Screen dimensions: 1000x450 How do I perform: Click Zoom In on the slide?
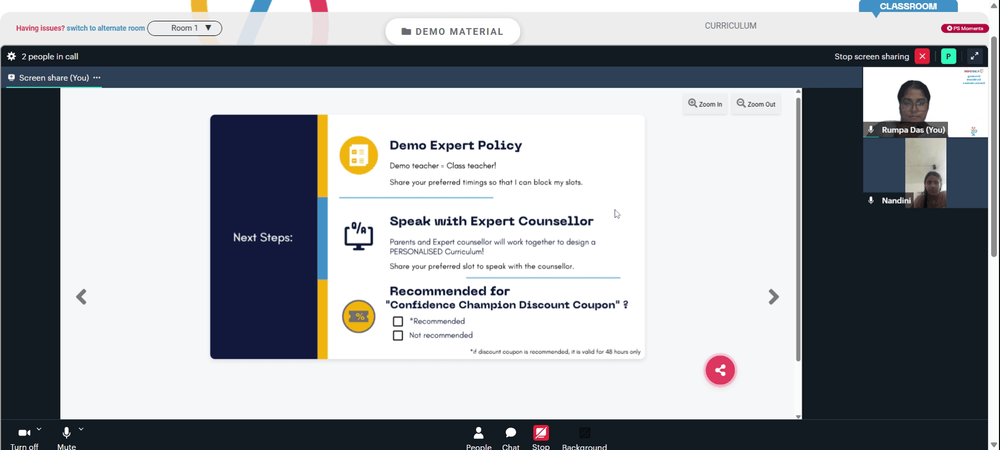(x=705, y=104)
